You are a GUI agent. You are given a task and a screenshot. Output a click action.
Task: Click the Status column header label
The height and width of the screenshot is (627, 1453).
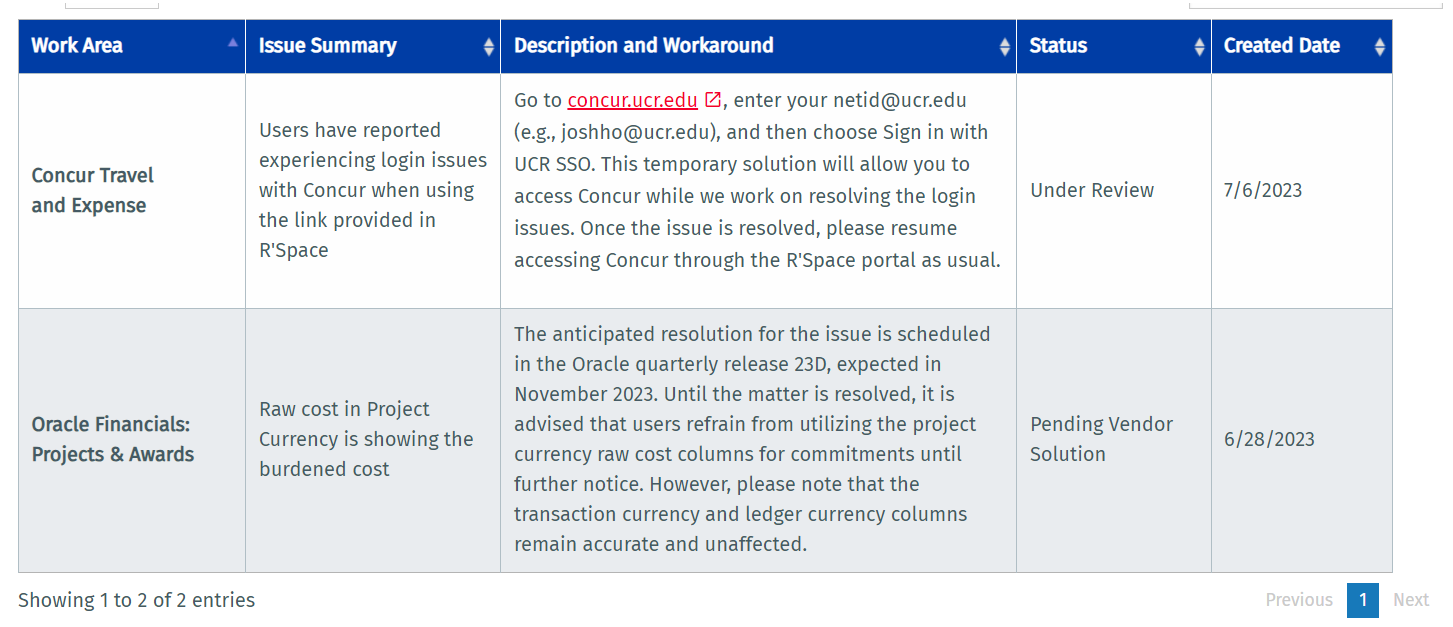[x=1058, y=46]
